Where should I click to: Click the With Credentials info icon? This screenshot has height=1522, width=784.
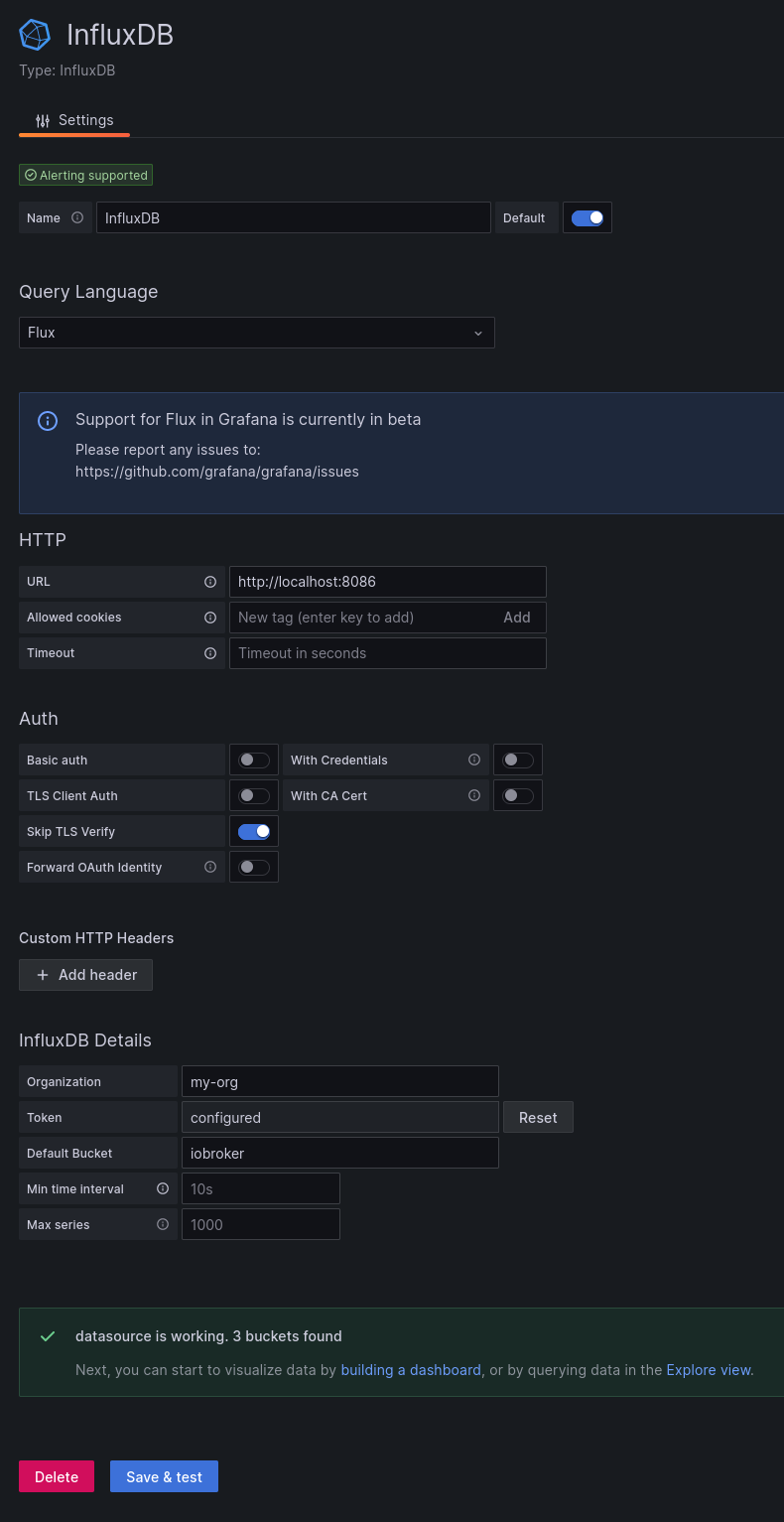(474, 760)
